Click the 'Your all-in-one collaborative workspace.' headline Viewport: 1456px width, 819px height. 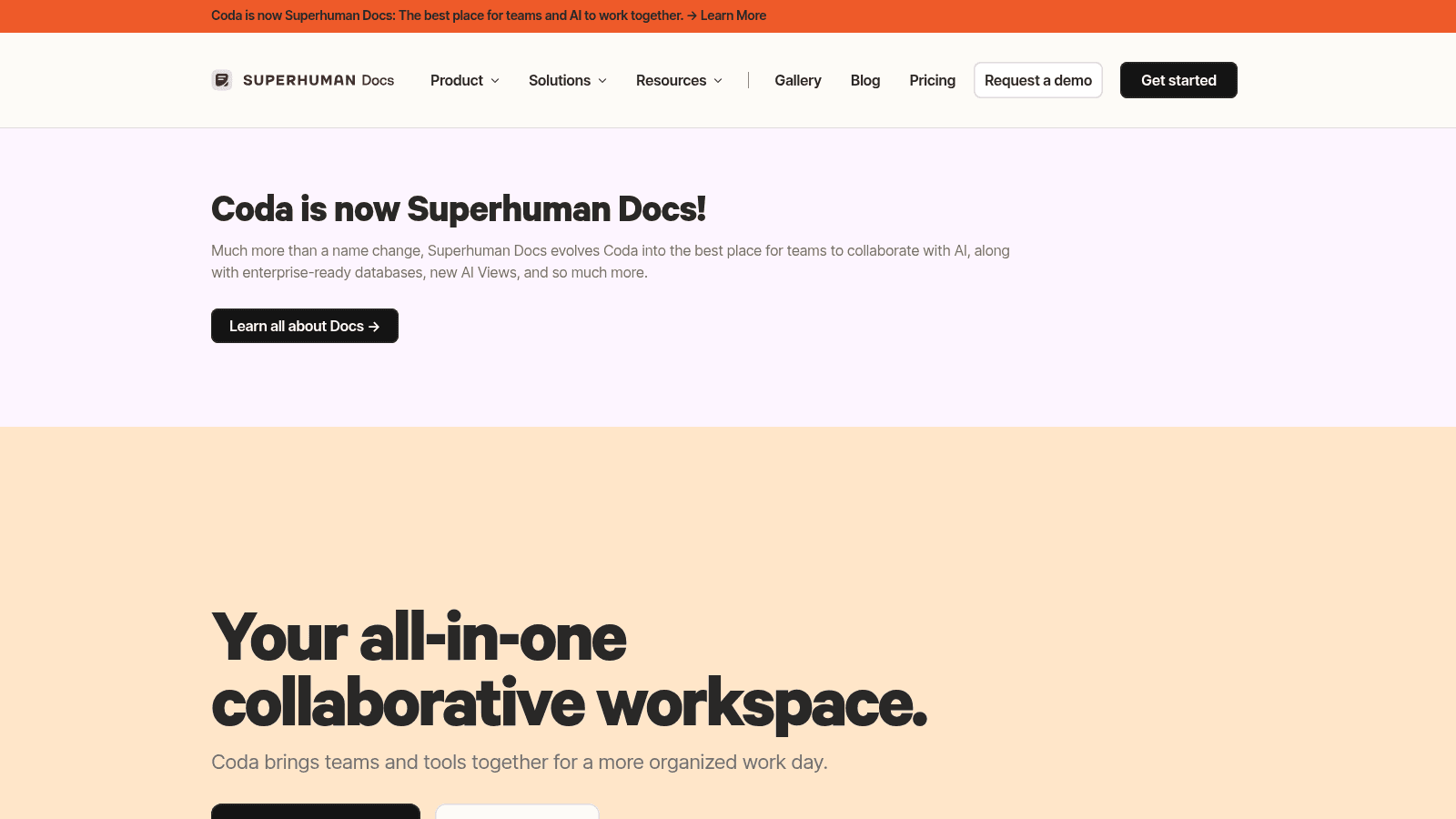coord(570,671)
